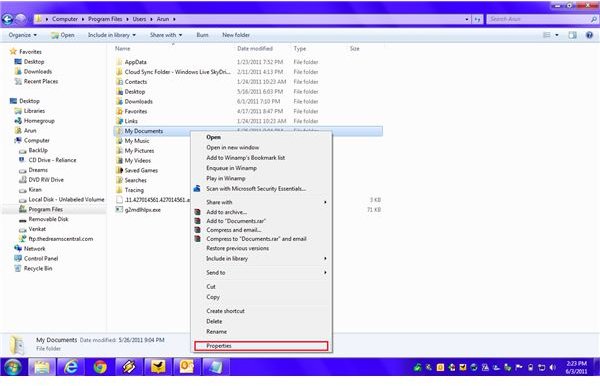Open the view options dropdown arrow
Viewport: 600px width, 386px height.
557,35
